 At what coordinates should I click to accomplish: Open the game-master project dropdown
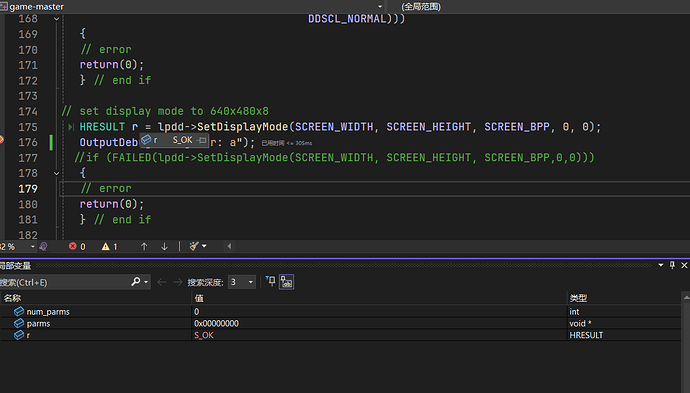point(380,7)
